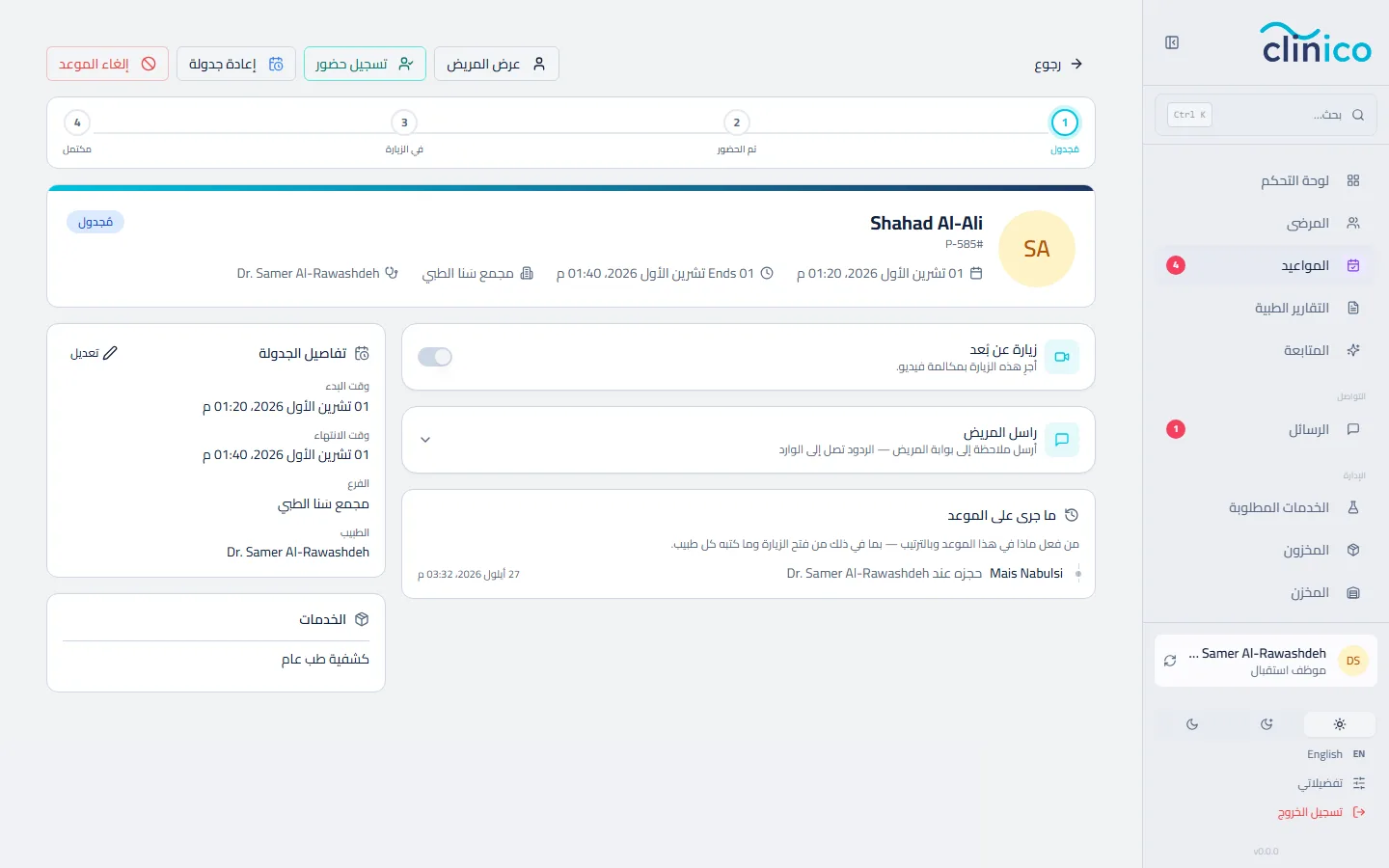Click the history clock icon beside ما جرى على الموعد
The height and width of the screenshot is (868, 1389).
(x=1072, y=515)
